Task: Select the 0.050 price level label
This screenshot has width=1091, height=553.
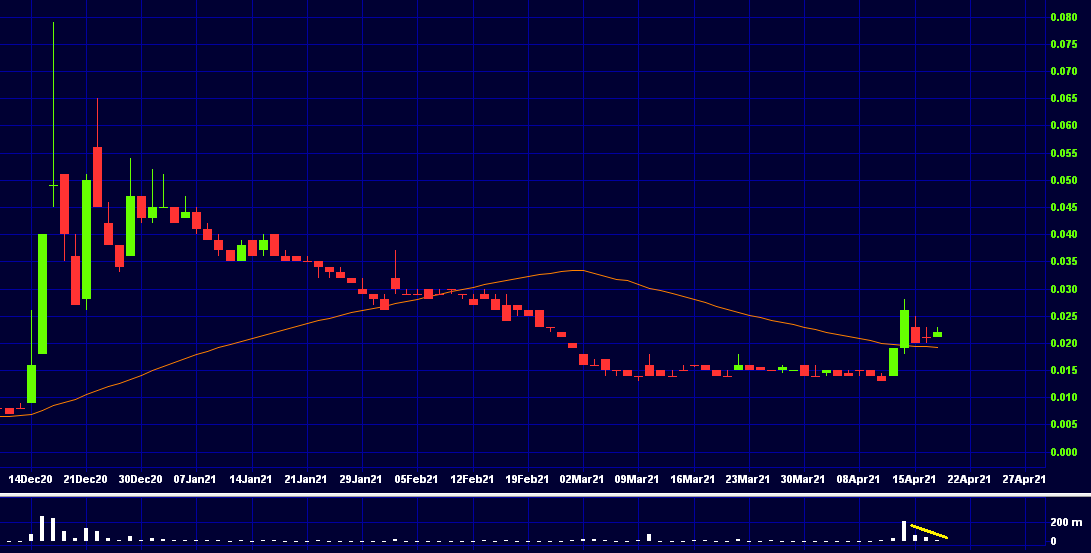Action: pyautogui.click(x=1063, y=180)
